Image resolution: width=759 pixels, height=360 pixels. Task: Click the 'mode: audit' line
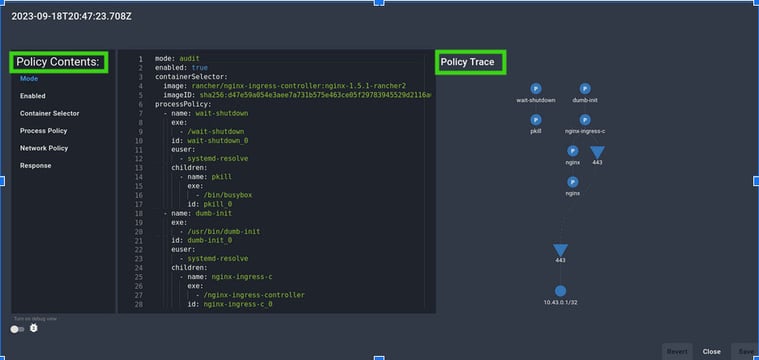pos(177,59)
